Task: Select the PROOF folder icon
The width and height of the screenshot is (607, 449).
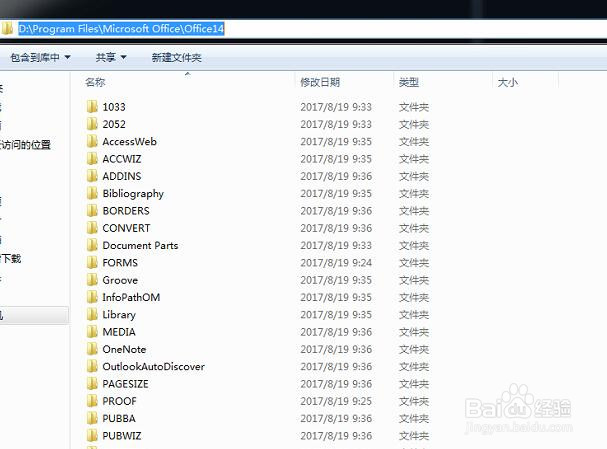Action: pos(92,401)
